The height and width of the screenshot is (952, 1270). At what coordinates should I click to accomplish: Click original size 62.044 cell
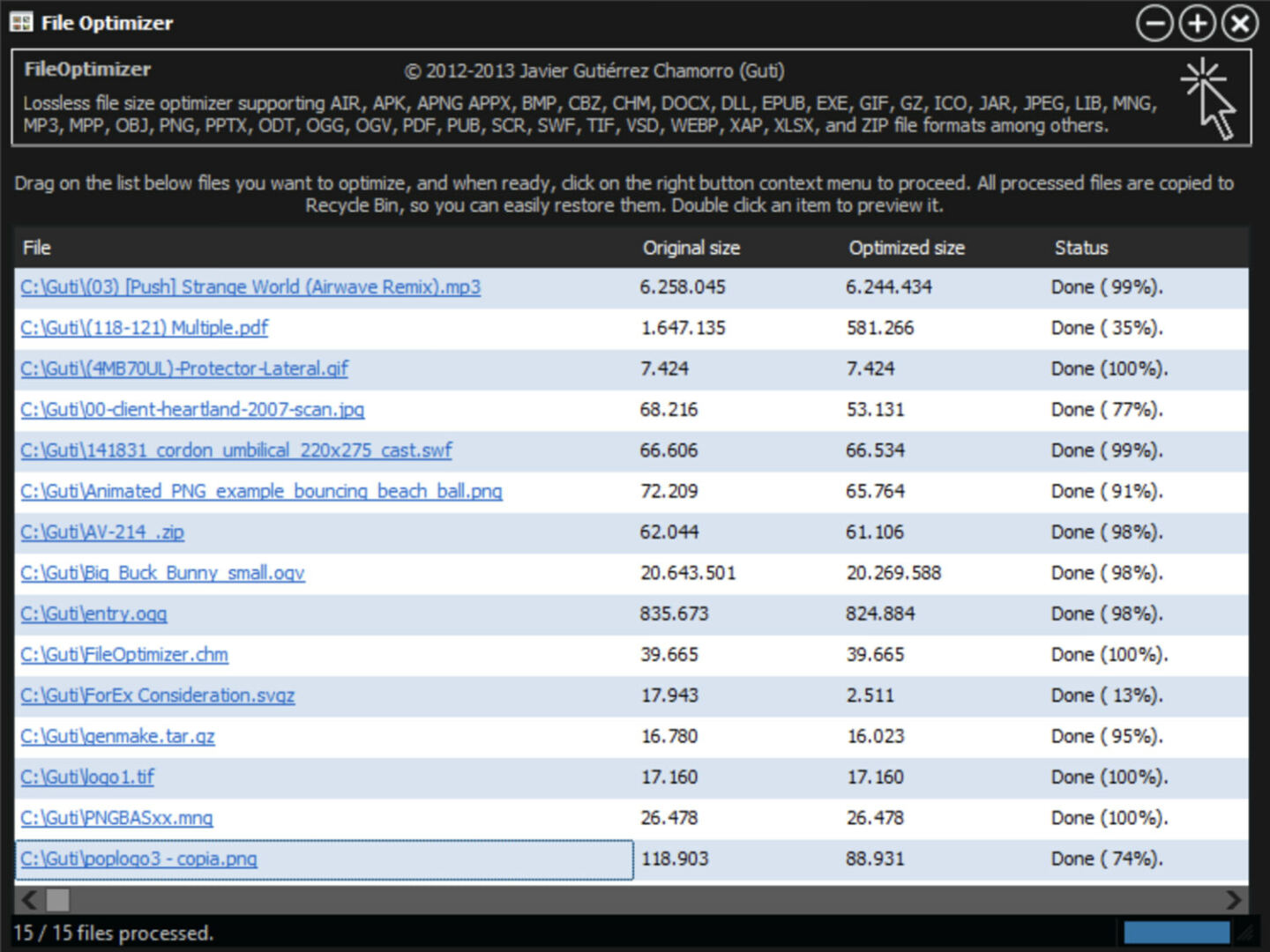(x=669, y=532)
